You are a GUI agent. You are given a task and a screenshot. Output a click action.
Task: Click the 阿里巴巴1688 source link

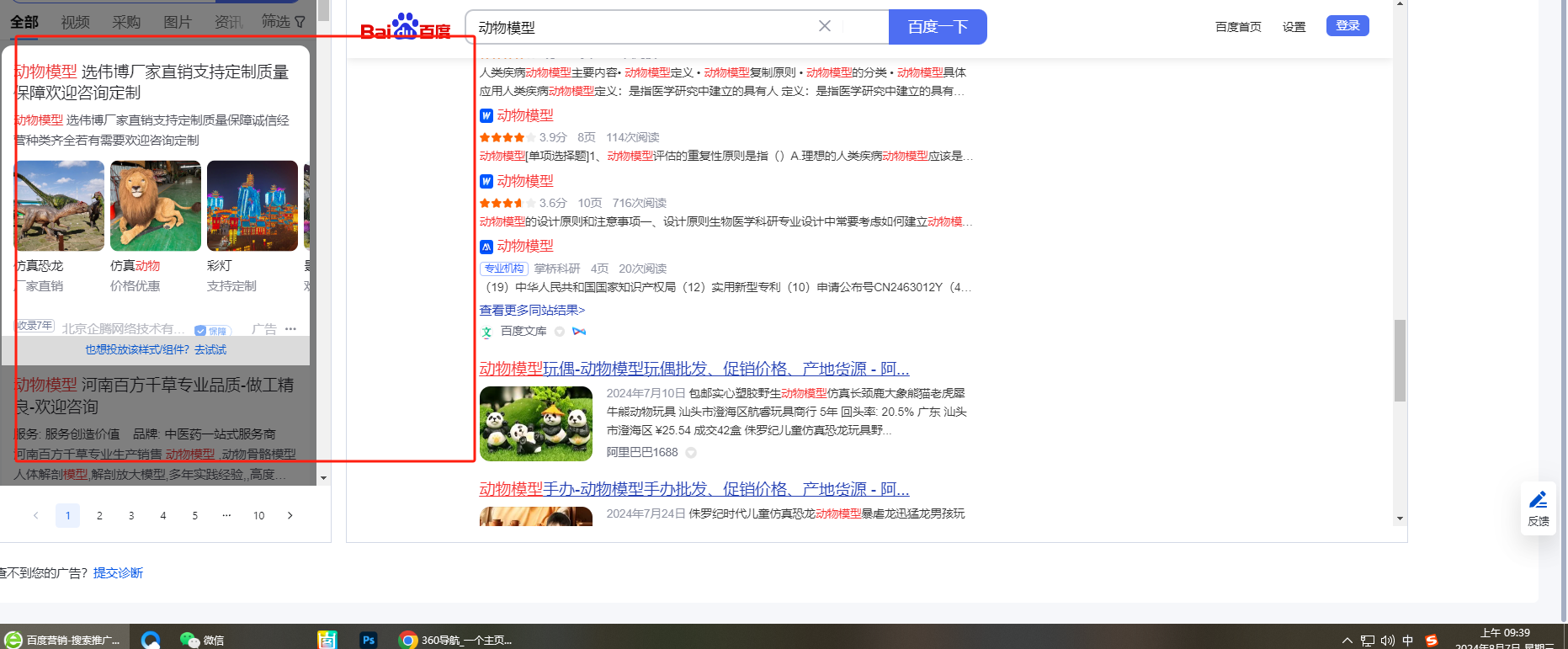pyautogui.click(x=642, y=452)
